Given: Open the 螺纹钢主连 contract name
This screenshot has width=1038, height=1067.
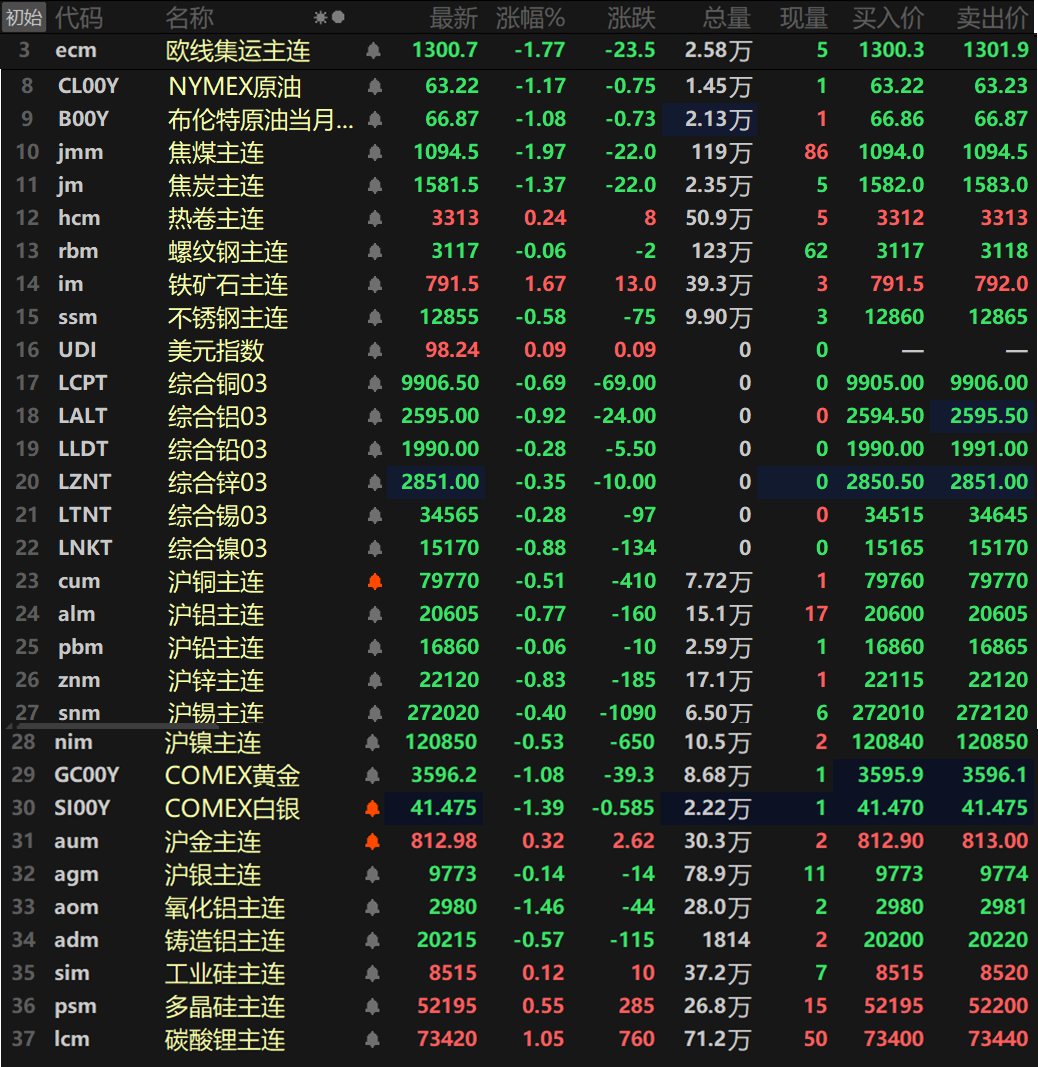Looking at the screenshot, I should coord(228,251).
